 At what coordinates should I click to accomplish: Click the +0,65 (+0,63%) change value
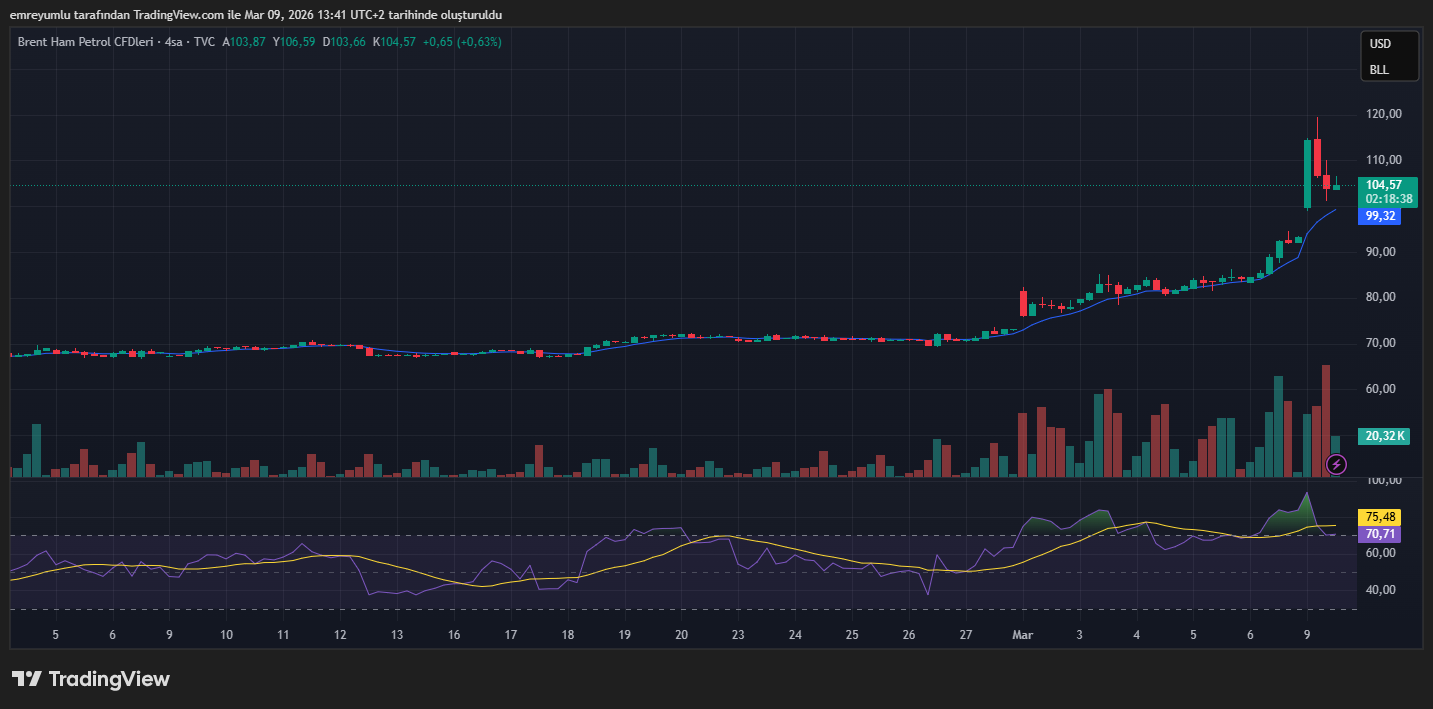[462, 42]
